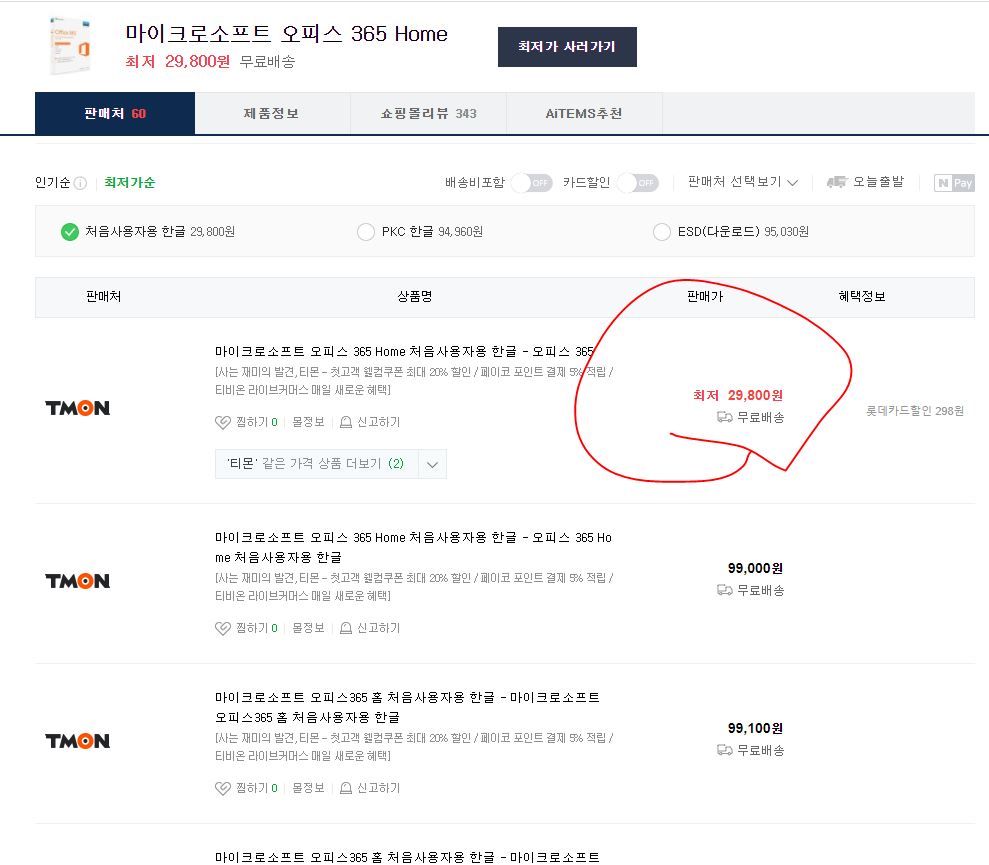
Task: Select the ESD(다운로드) radio option
Action: 661,232
